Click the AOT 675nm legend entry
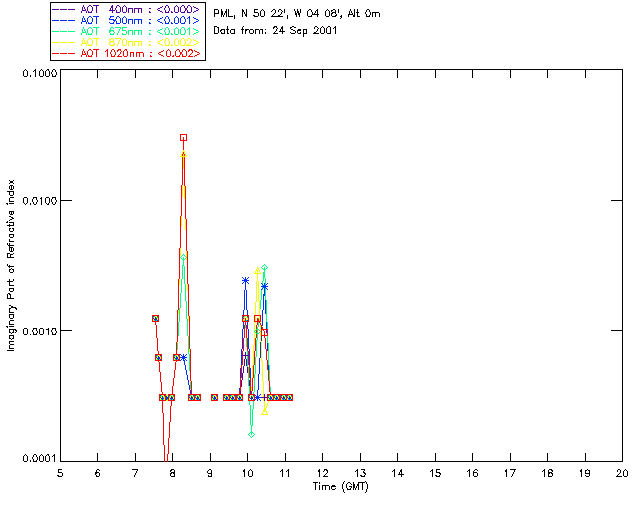 pos(127,31)
